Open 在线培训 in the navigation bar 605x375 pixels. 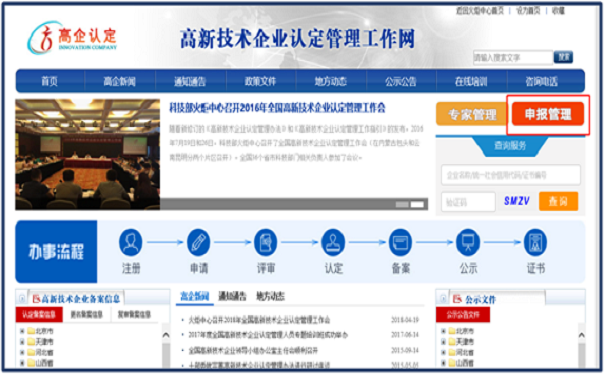click(471, 81)
